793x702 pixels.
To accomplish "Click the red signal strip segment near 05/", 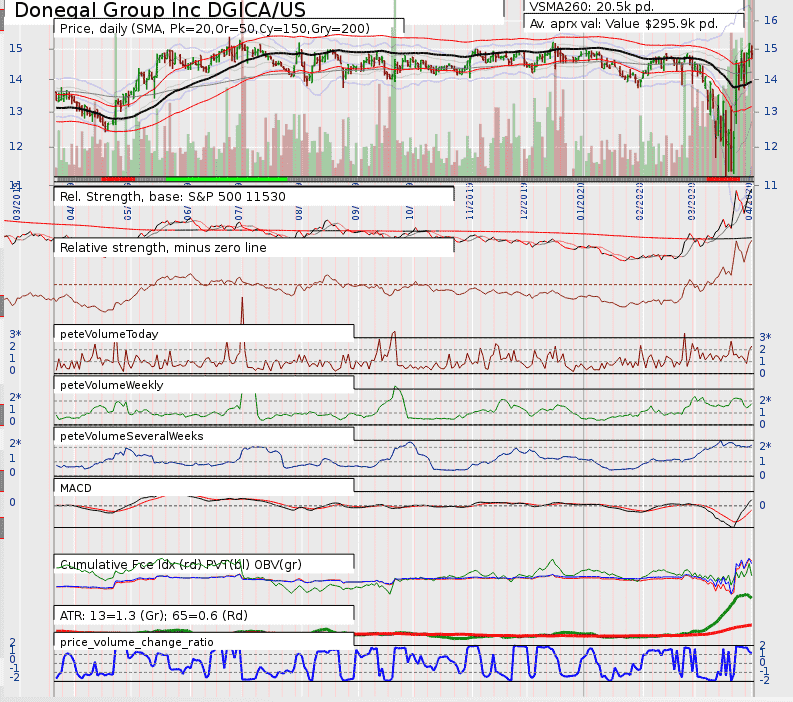I will click(118, 179).
